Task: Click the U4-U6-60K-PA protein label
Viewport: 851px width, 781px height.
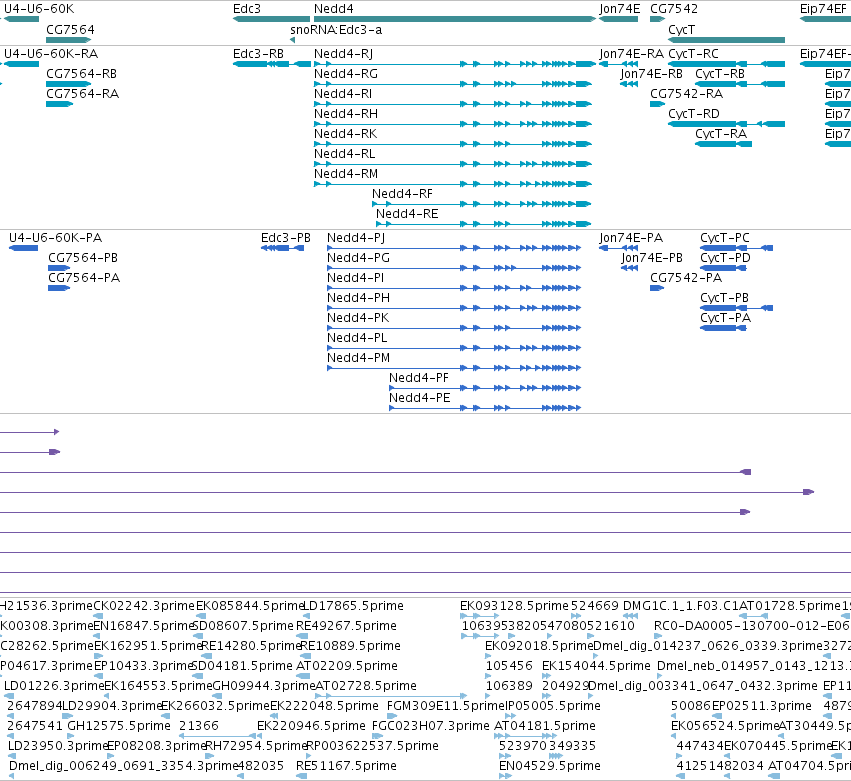Action: 55,238
